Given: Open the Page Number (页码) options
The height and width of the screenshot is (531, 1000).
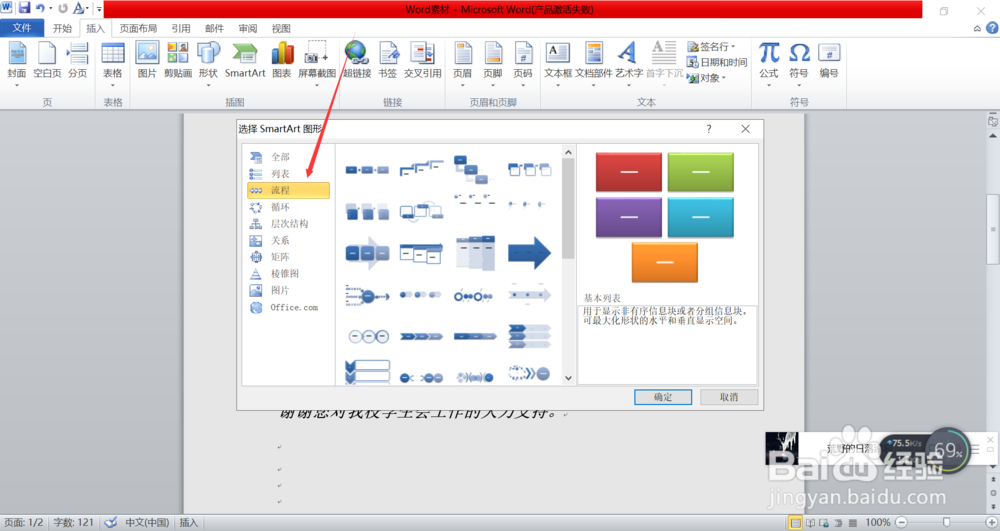Looking at the screenshot, I should tap(523, 61).
